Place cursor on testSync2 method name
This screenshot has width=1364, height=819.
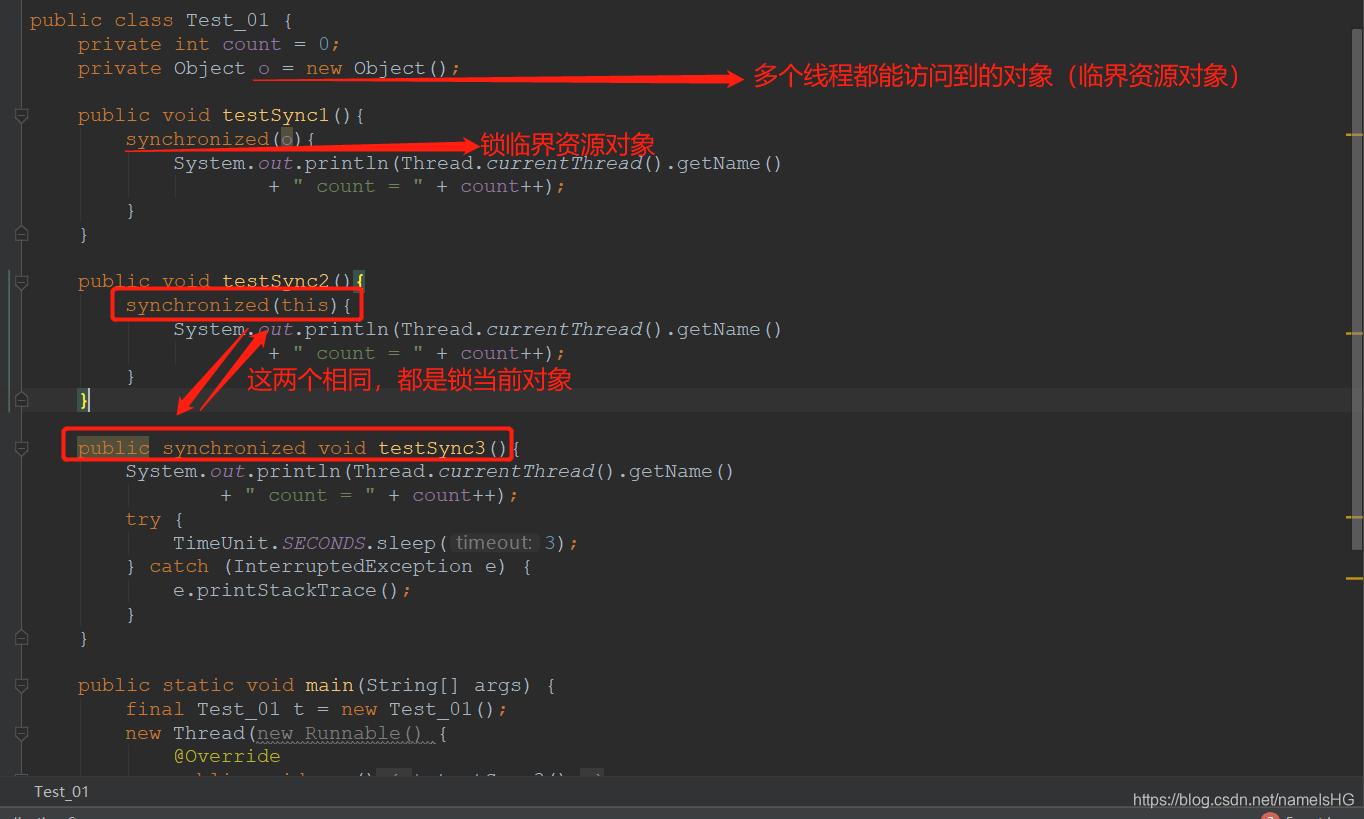pyautogui.click(x=276, y=282)
